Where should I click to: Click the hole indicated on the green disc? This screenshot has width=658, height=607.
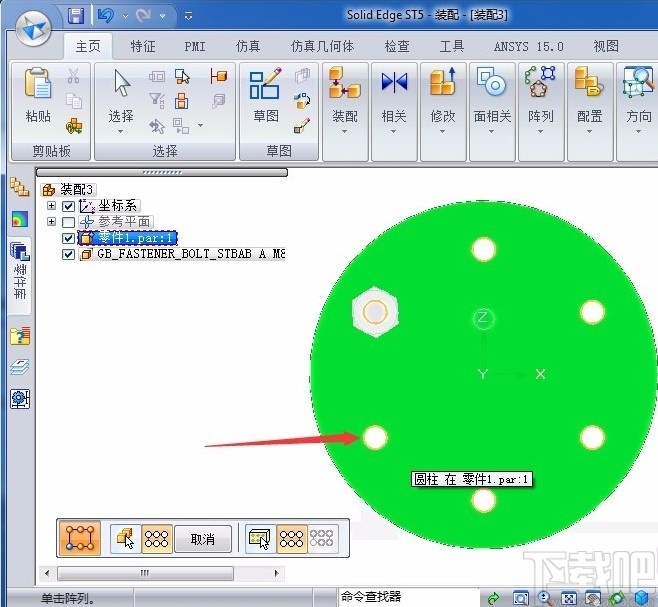375,437
